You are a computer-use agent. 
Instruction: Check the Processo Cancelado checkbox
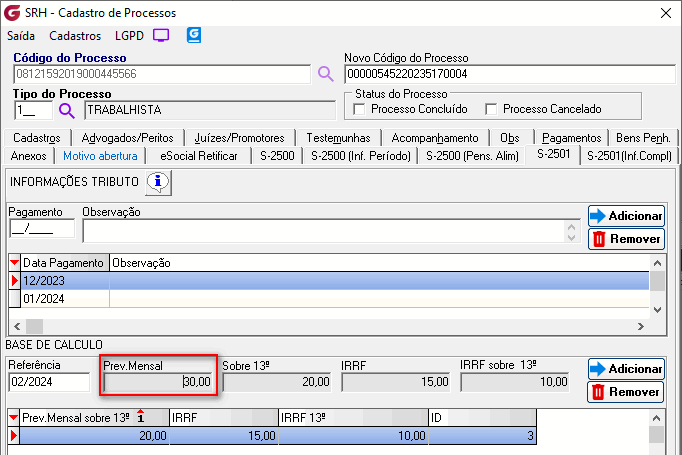pos(491,109)
